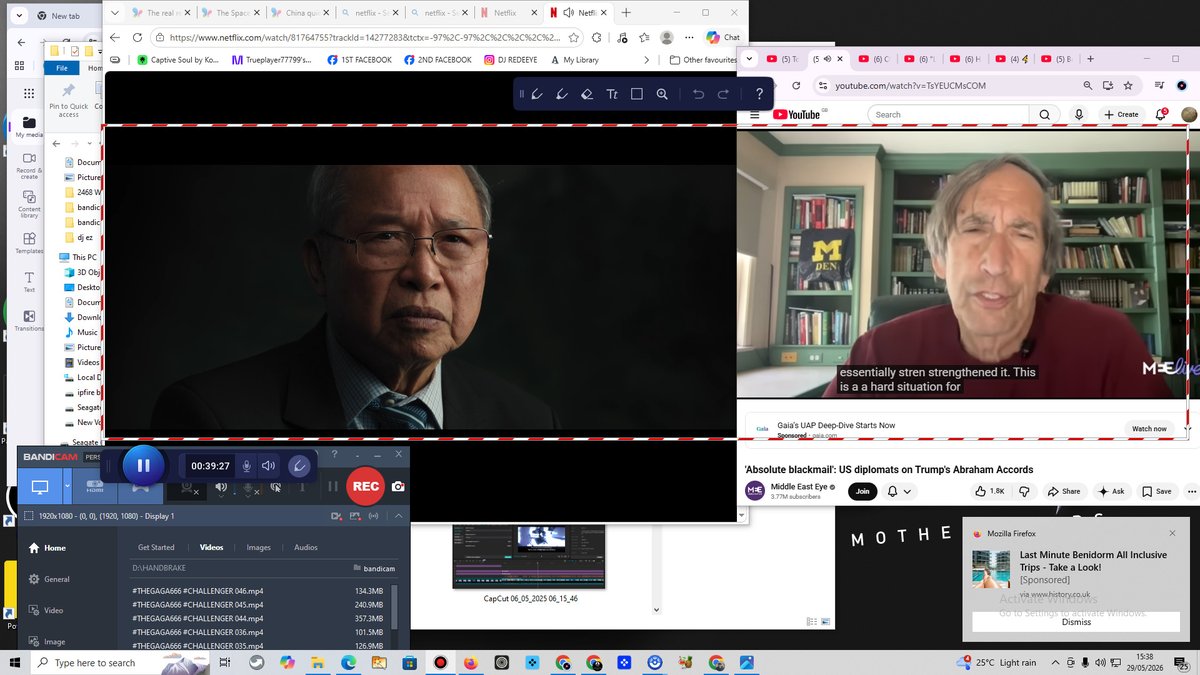1200x675 pixels.
Task: Open Bandicam screen mode dropdown arrow
Action: click(x=67, y=487)
